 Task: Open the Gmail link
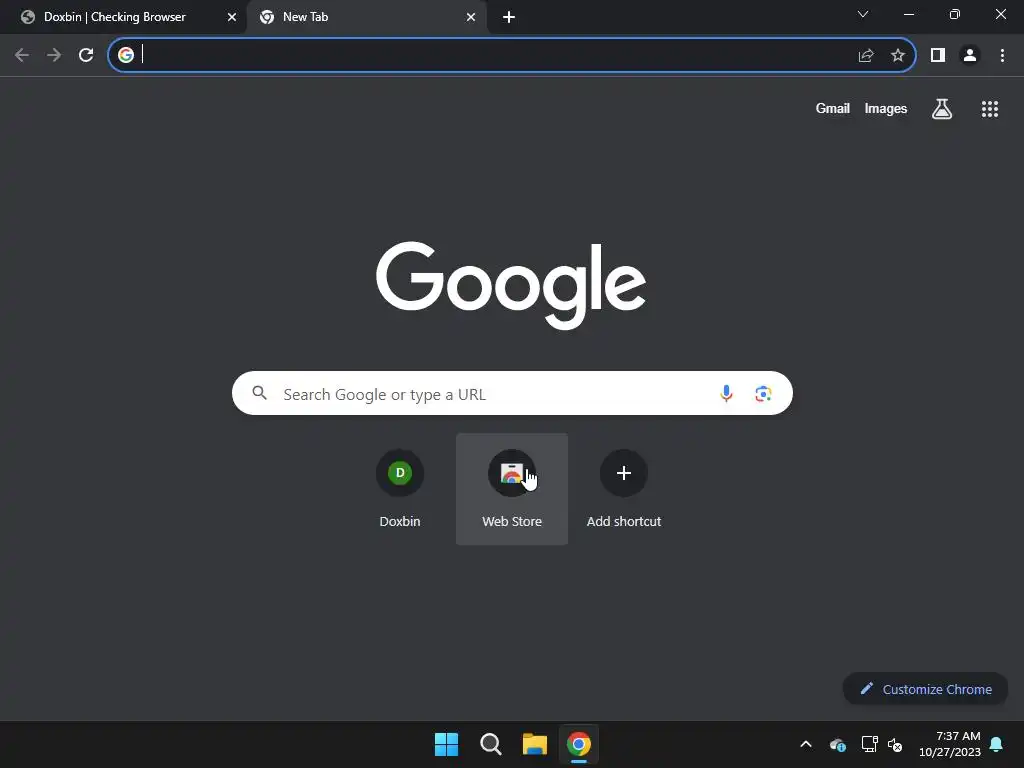[x=833, y=108]
